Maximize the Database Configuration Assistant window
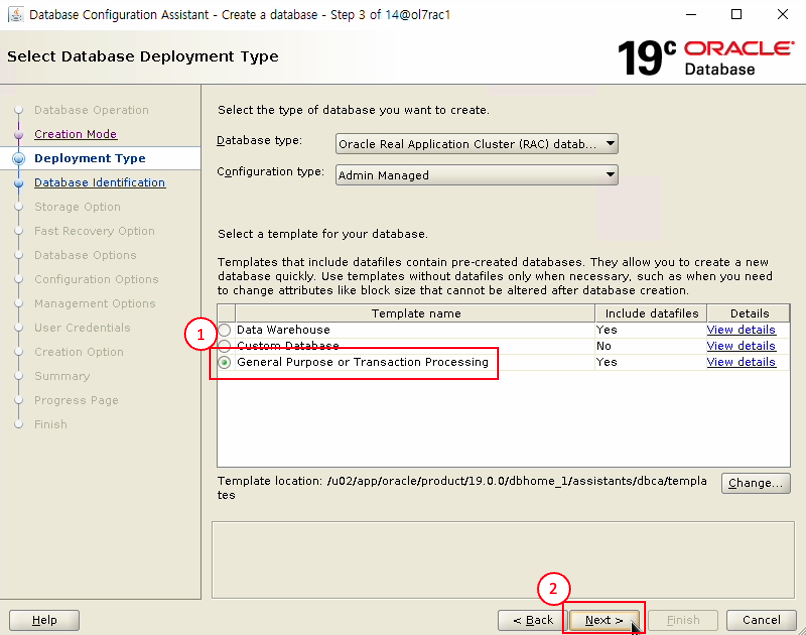 736,14
